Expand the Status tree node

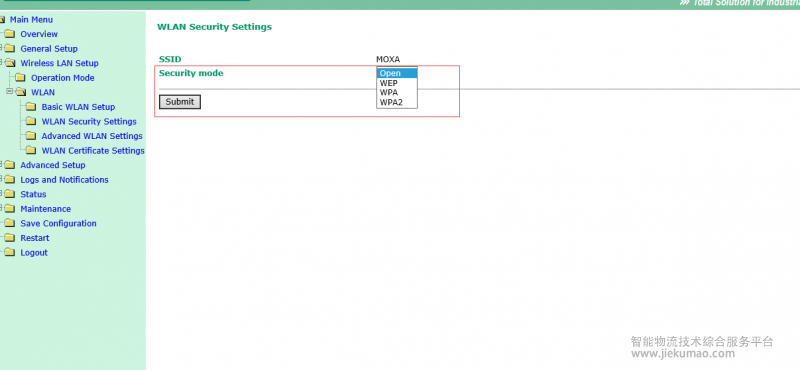1,193
